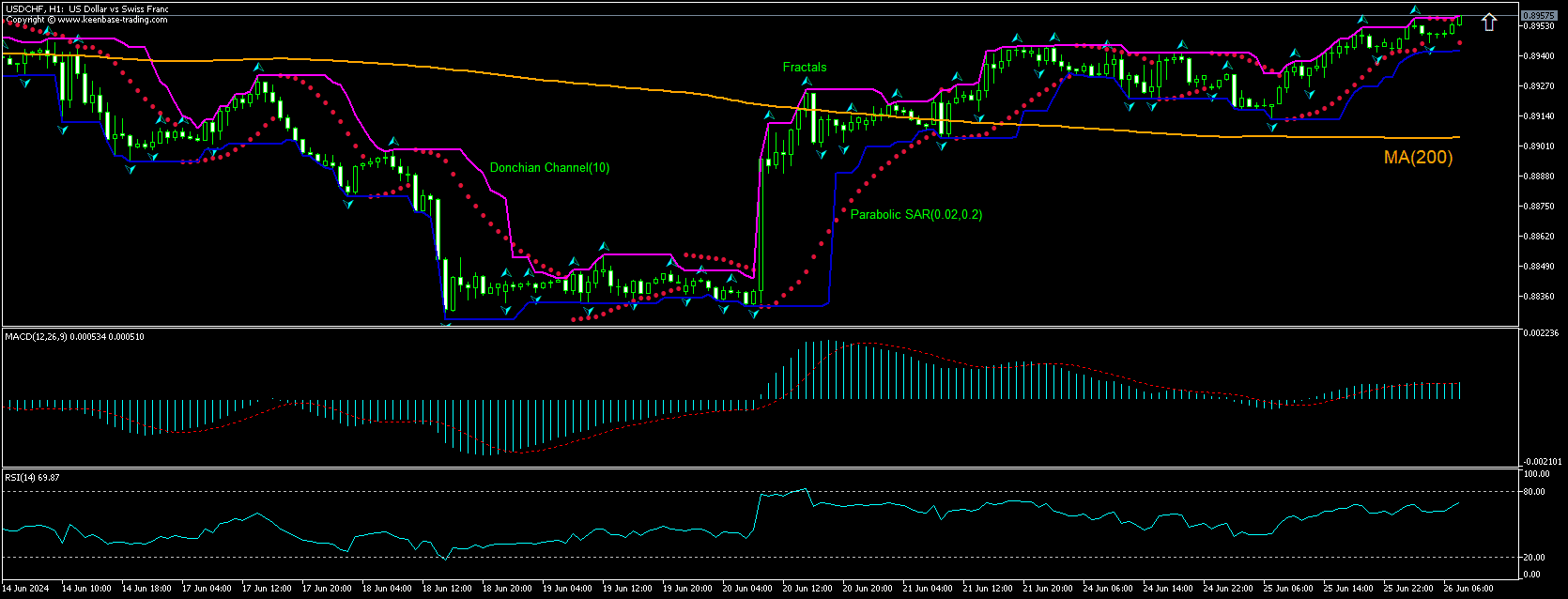Click the up fractal arrow beneath Fractals label

click(x=806, y=83)
